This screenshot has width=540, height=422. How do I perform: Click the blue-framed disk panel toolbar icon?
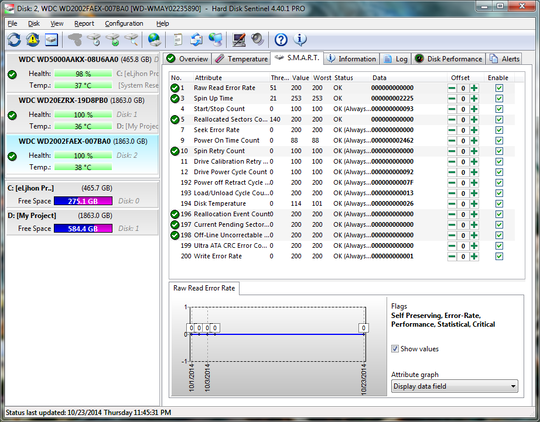point(51,40)
